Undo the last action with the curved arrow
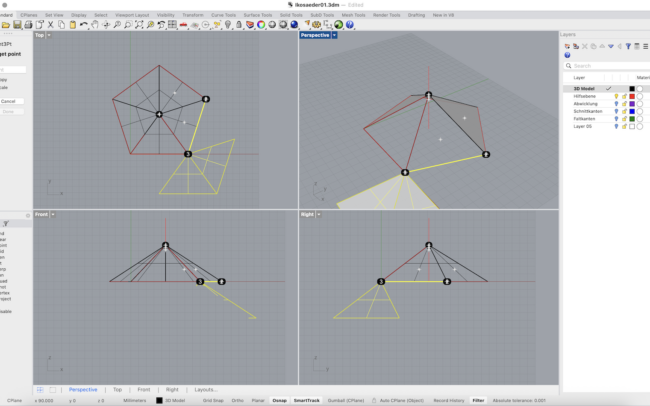Image resolution: width=650 pixels, height=406 pixels. (x=84, y=25)
